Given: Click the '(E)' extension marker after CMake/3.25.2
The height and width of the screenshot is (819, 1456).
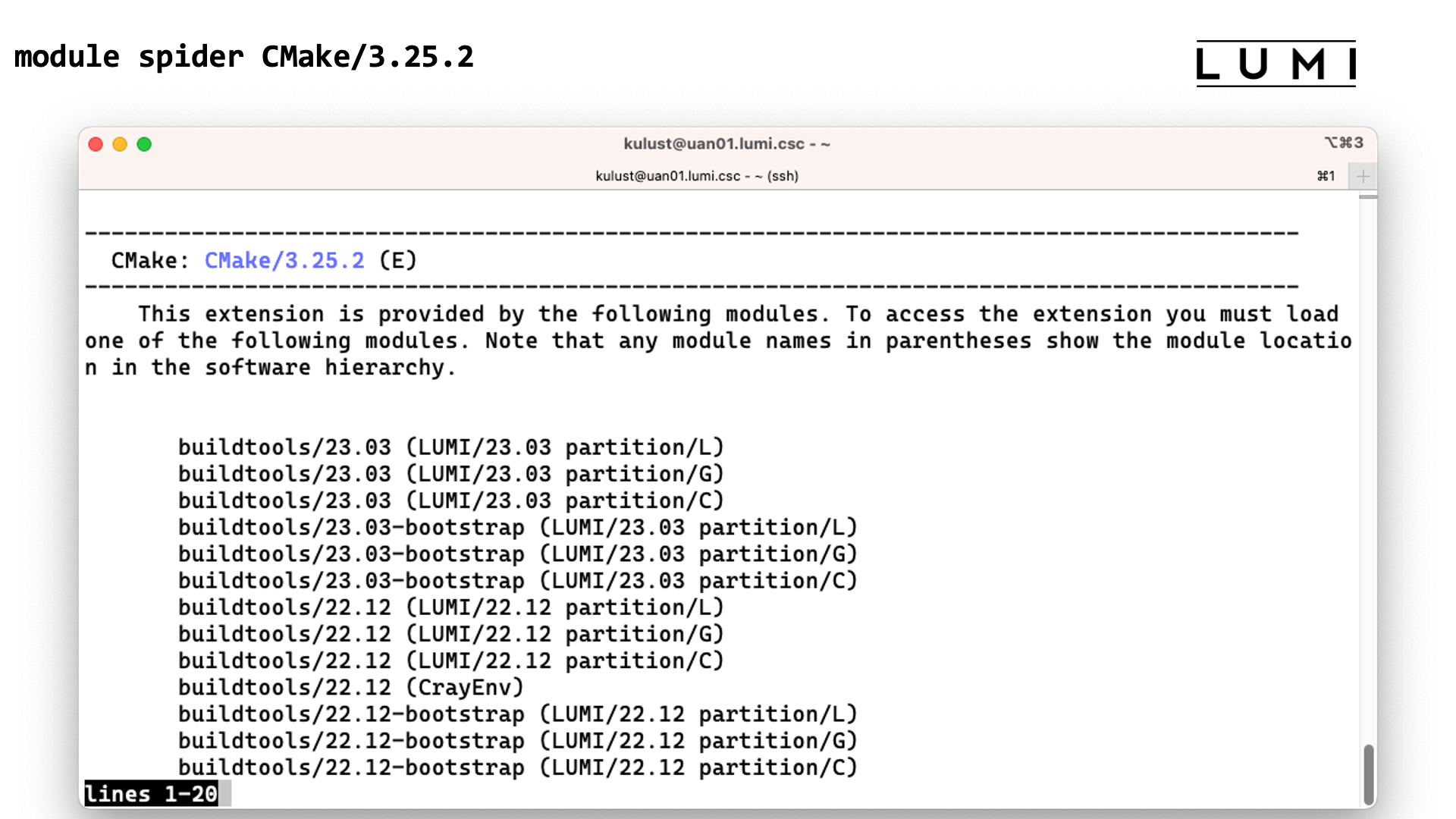Looking at the screenshot, I should tap(398, 261).
